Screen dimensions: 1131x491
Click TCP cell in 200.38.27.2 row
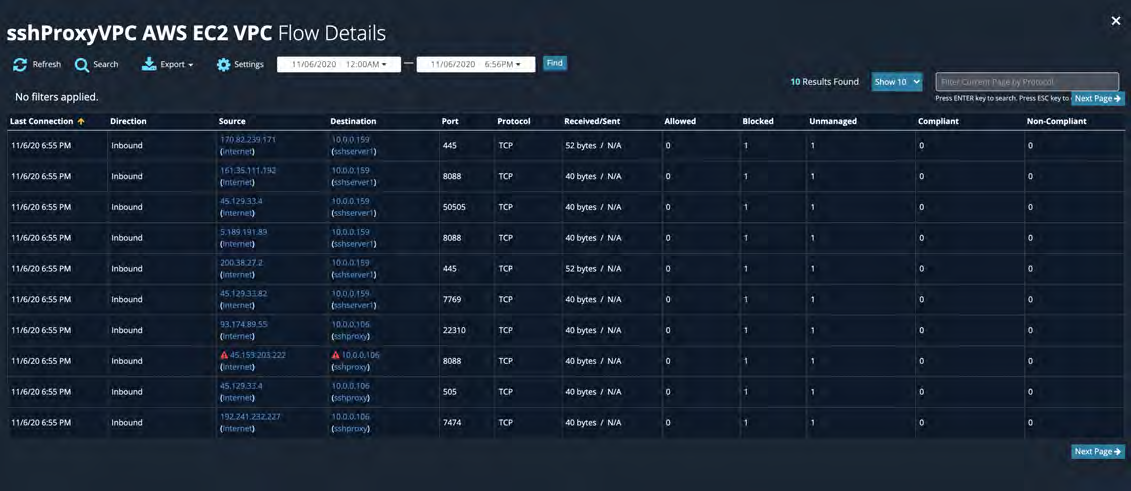[506, 268]
